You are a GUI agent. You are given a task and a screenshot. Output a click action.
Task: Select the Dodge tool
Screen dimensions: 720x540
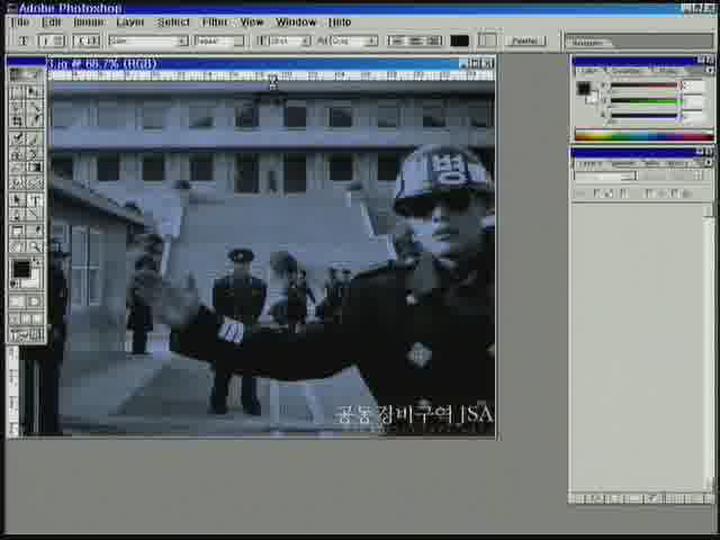34,182
